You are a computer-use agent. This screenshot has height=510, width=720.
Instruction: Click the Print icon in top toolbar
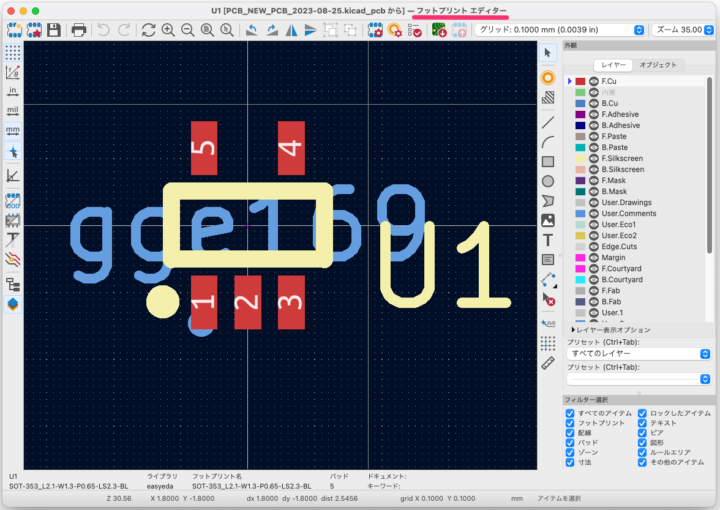click(x=78, y=30)
